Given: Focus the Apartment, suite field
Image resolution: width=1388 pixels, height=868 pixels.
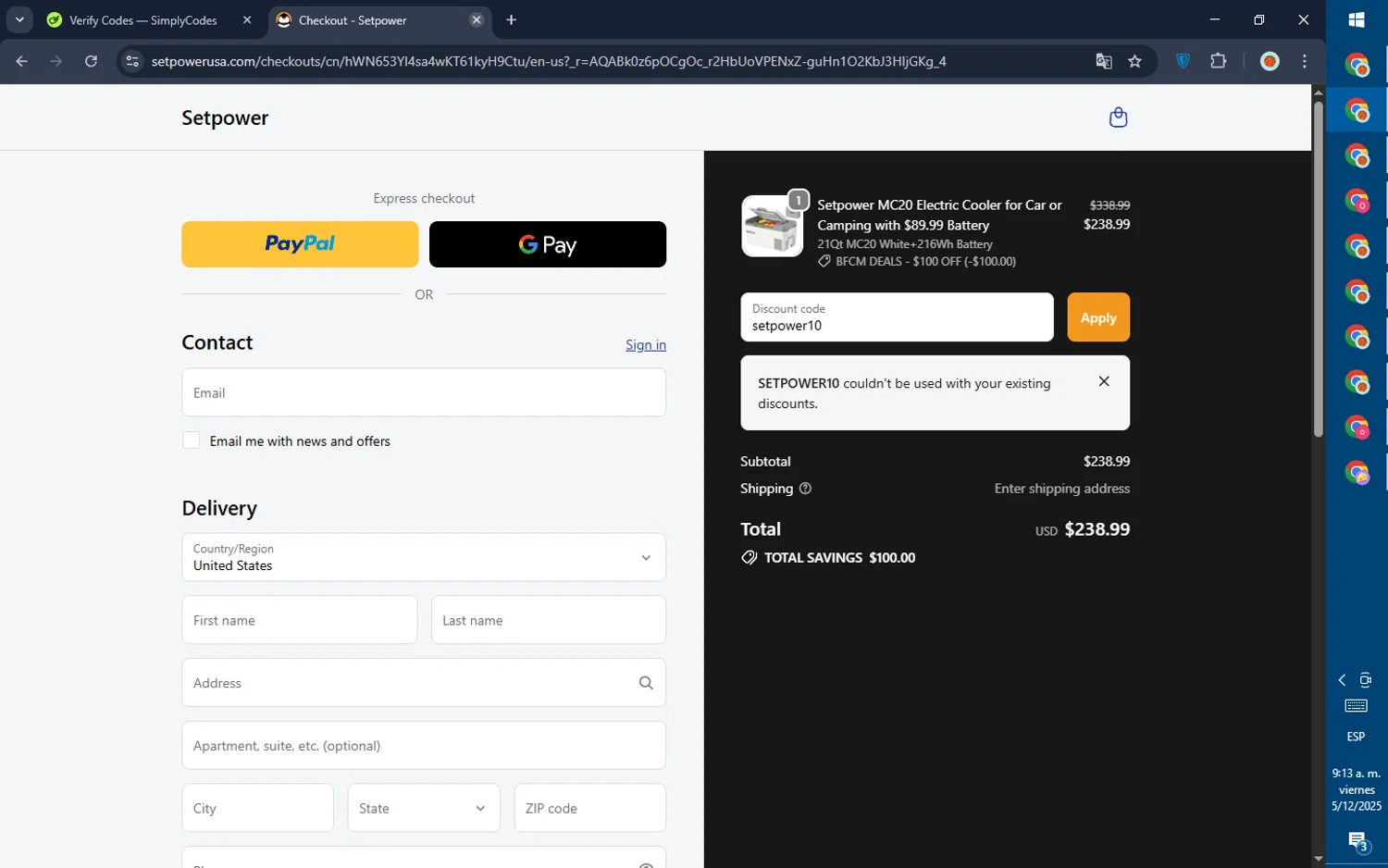Looking at the screenshot, I should pyautogui.click(x=424, y=746).
